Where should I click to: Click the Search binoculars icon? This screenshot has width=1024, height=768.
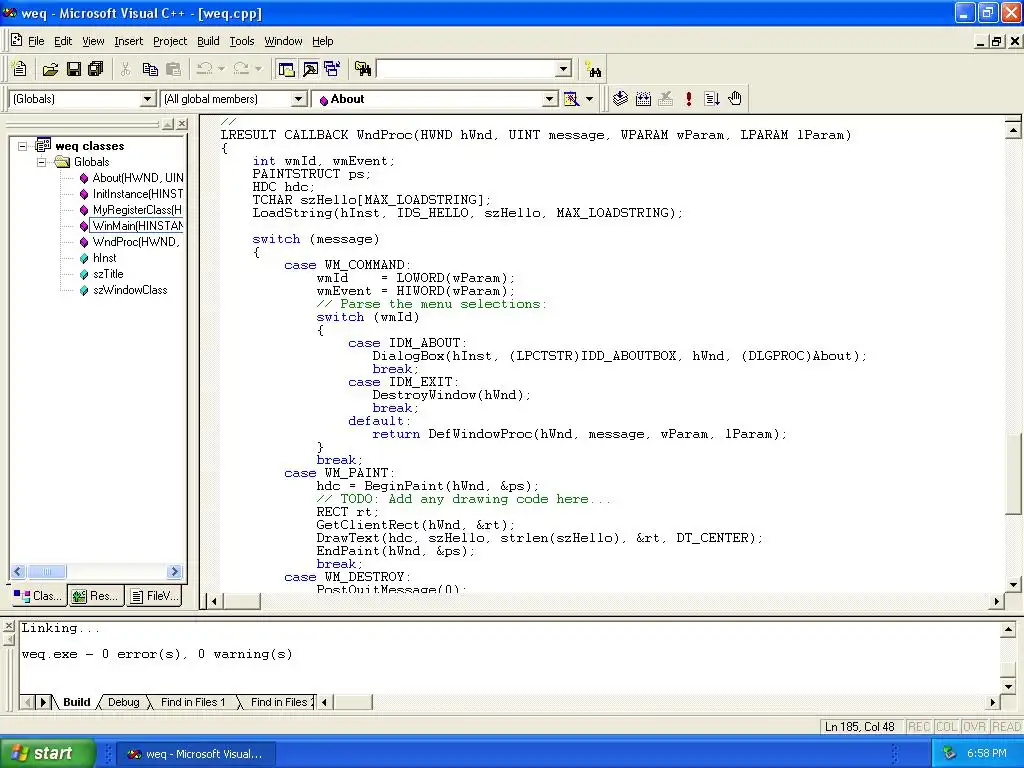(593, 69)
